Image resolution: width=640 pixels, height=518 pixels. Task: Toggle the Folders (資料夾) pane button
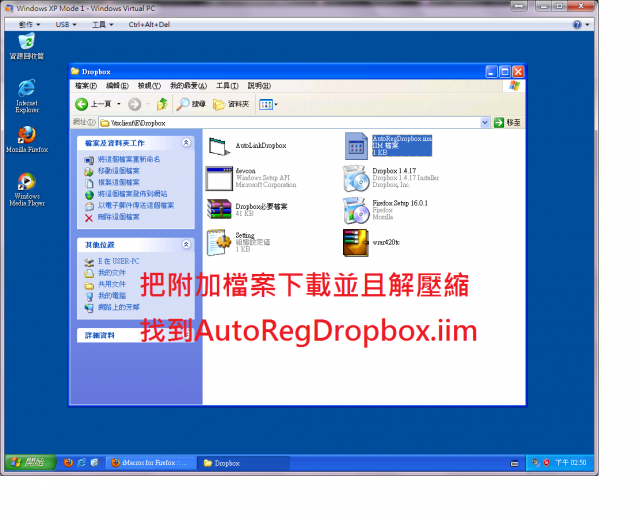[231, 104]
